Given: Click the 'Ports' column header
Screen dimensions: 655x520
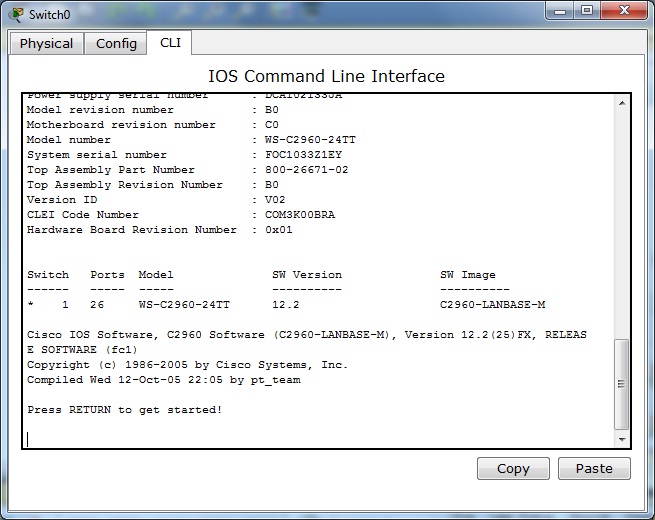Looking at the screenshot, I should 107,275.
